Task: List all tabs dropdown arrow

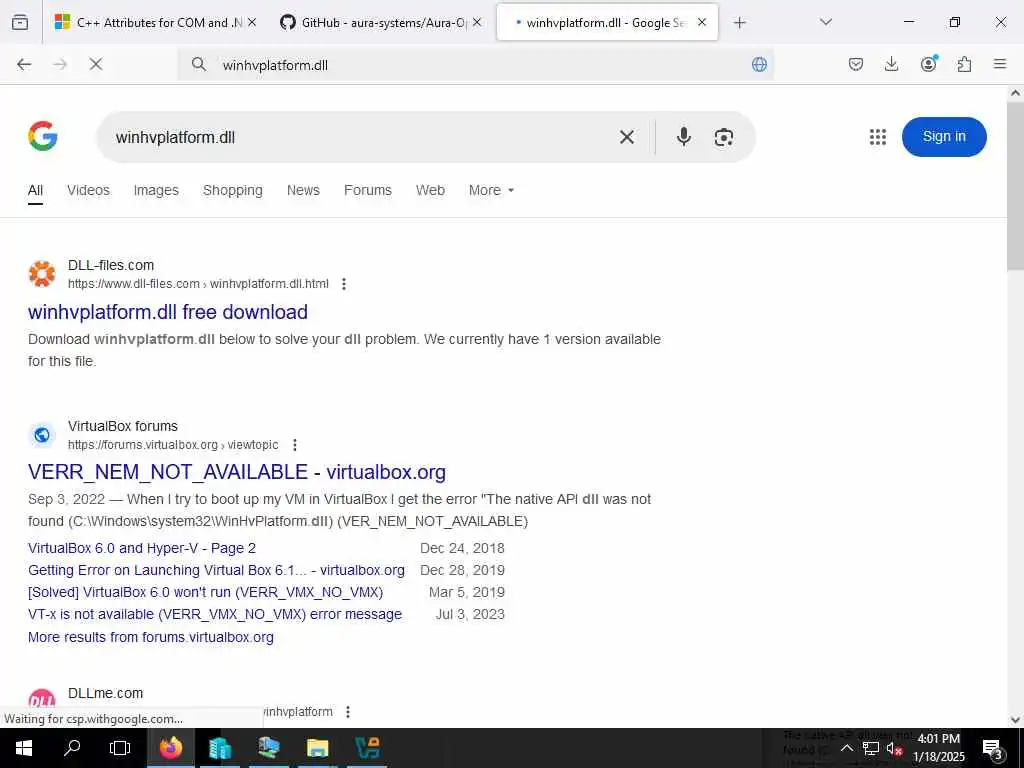Action: tap(826, 22)
